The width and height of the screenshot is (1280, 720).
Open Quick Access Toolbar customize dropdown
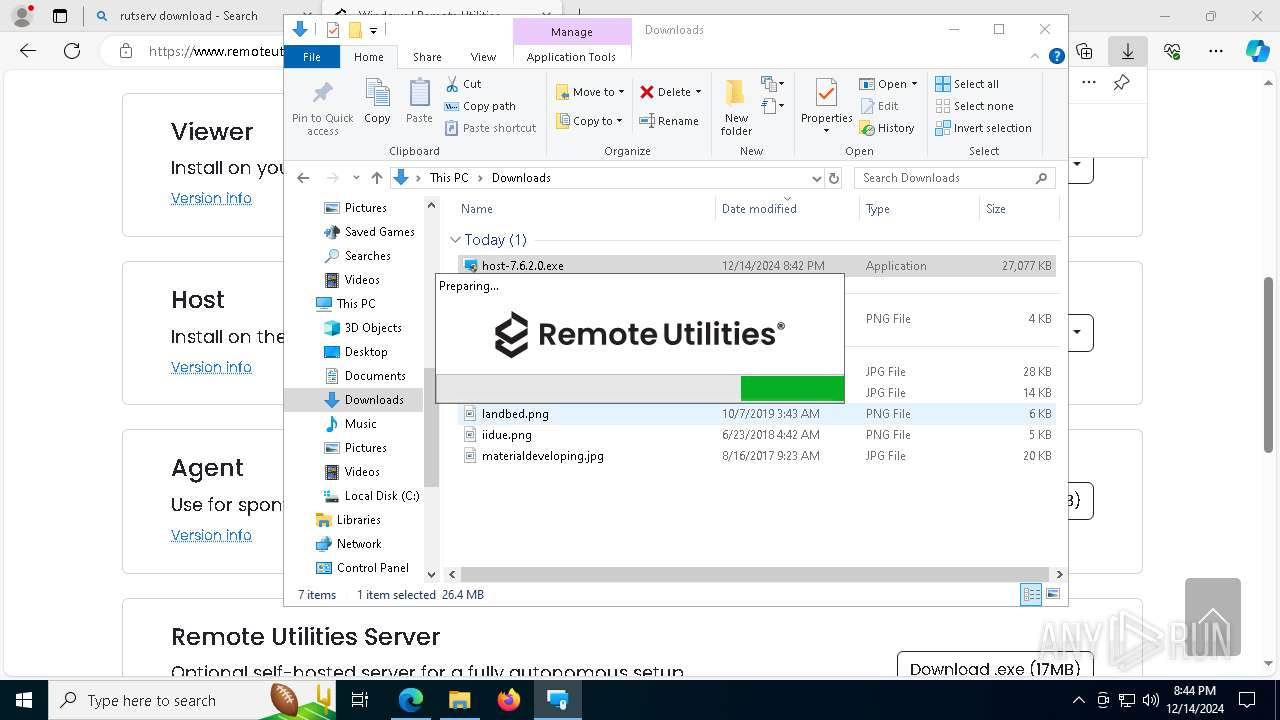pyautogui.click(x=373, y=31)
